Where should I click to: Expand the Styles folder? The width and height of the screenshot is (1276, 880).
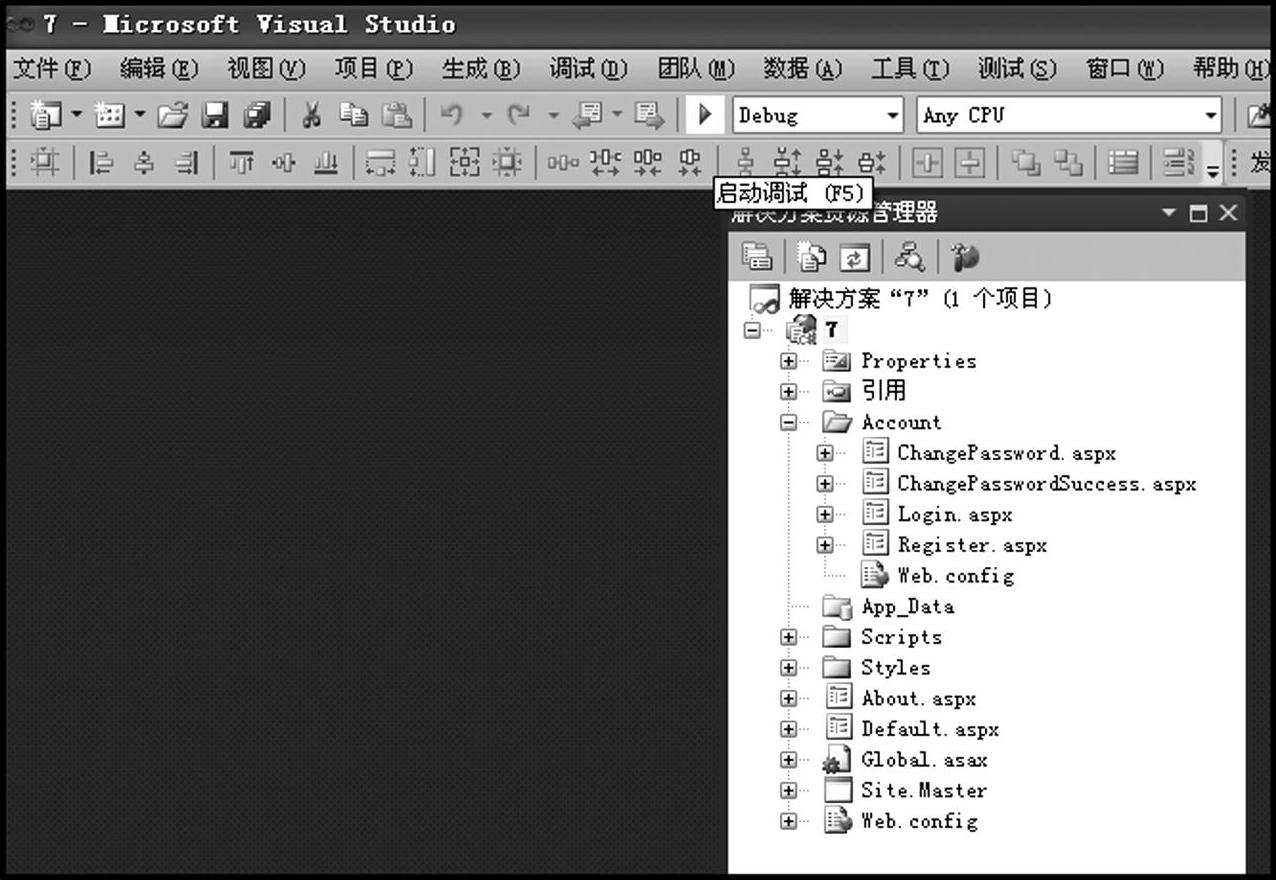(x=789, y=668)
